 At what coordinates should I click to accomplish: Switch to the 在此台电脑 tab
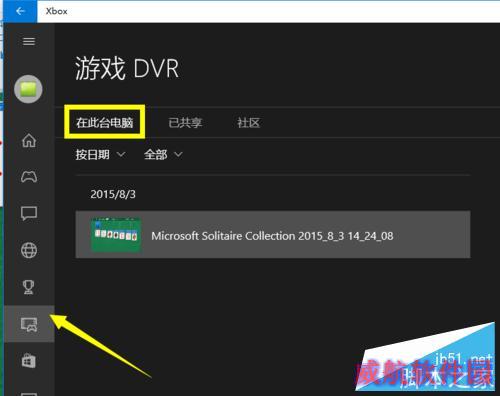(x=105, y=123)
